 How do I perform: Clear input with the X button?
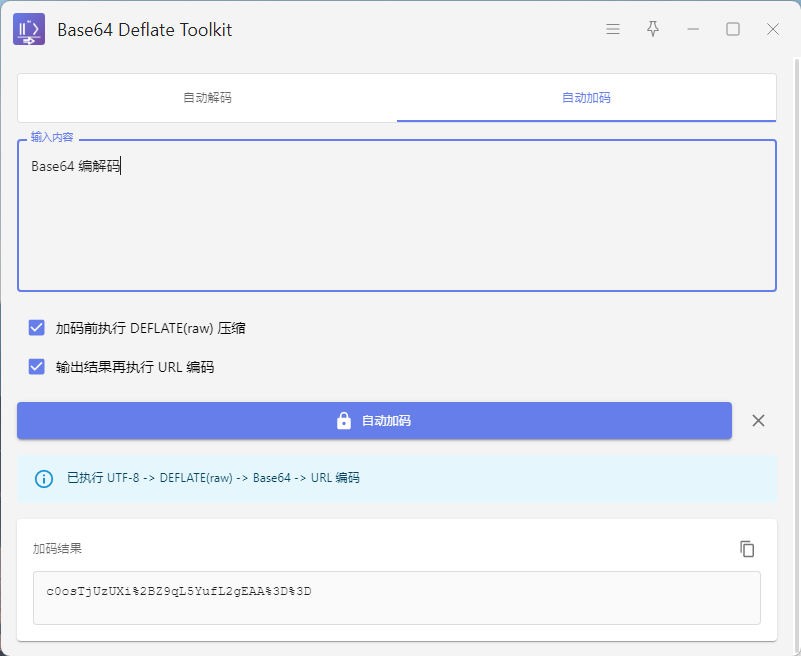[x=758, y=421]
